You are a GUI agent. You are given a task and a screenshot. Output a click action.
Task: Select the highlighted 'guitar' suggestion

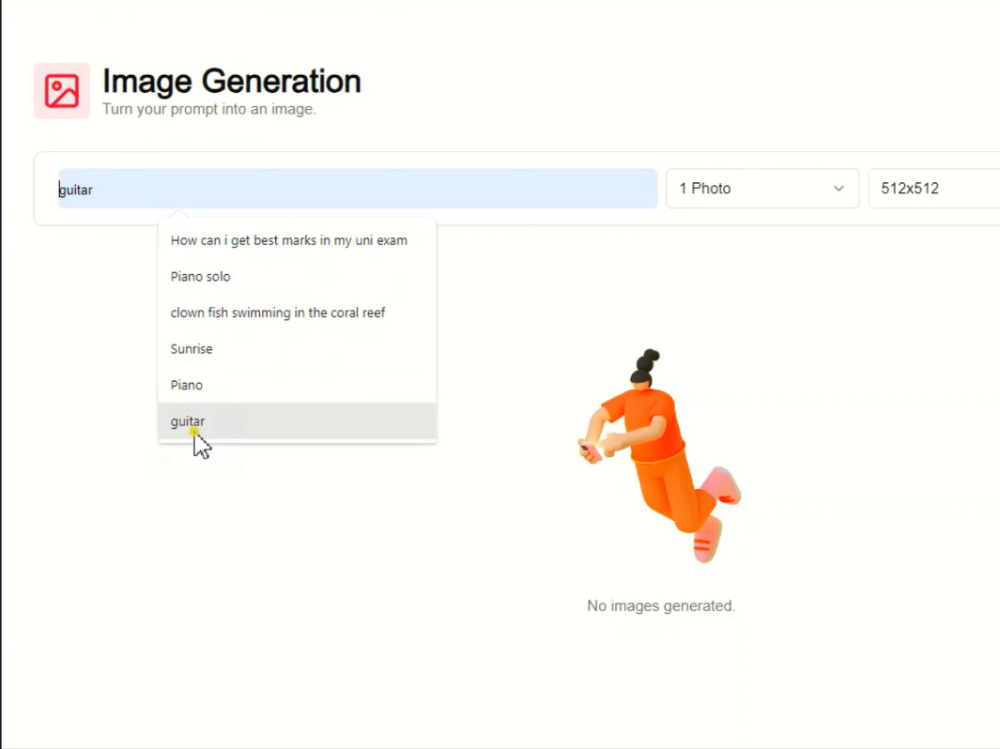(x=297, y=421)
